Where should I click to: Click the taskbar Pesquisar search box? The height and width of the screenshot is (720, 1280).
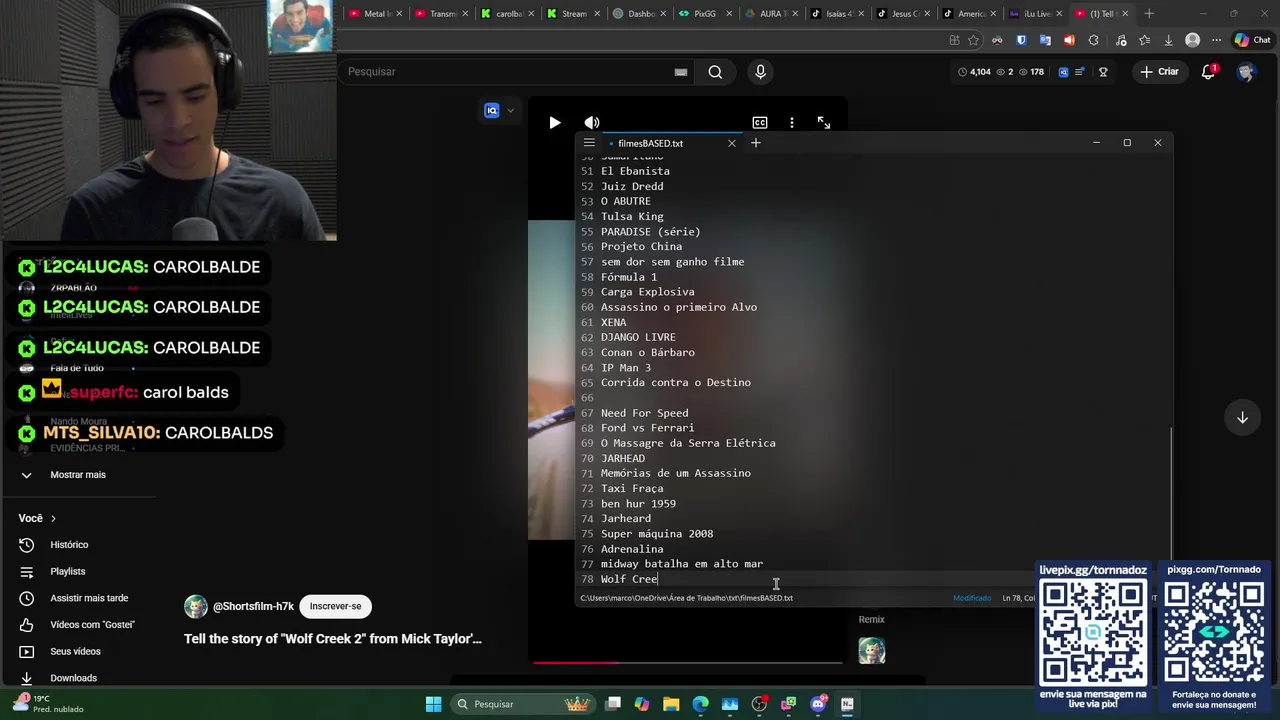pos(521,704)
